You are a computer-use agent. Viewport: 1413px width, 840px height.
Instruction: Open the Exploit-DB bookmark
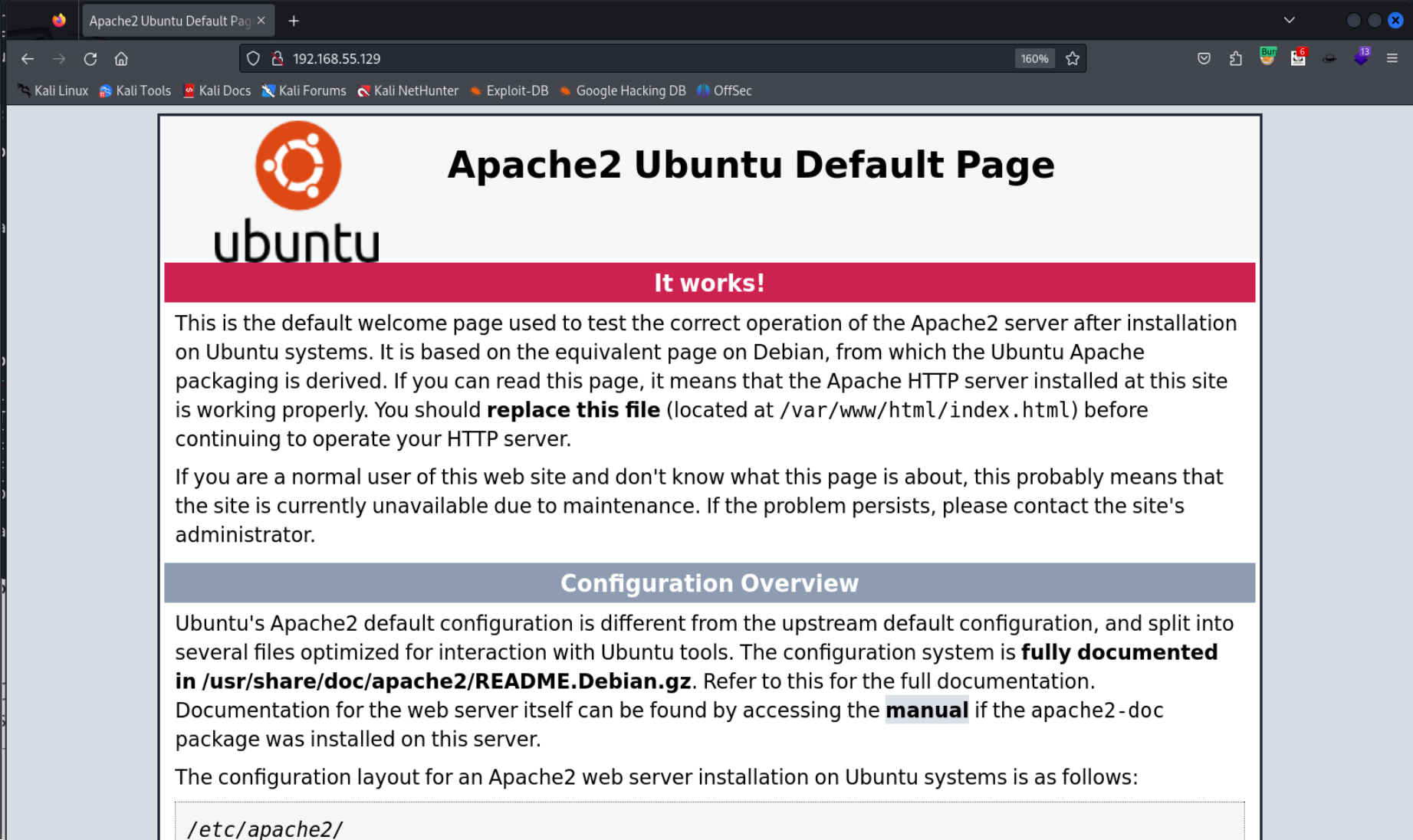509,90
